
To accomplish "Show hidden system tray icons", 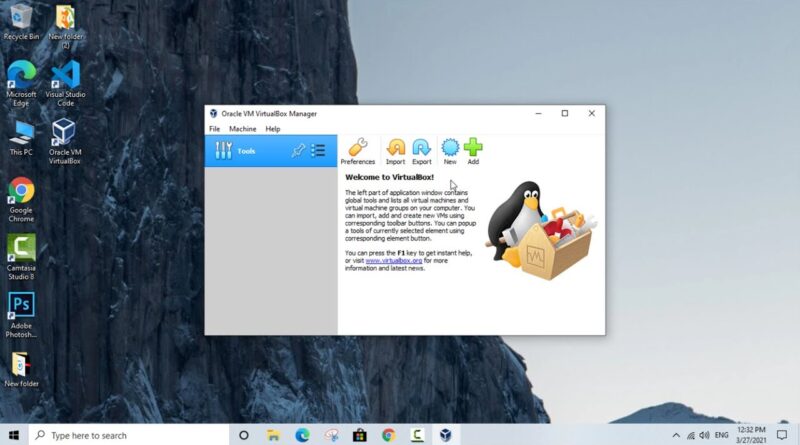I will tap(676, 435).
